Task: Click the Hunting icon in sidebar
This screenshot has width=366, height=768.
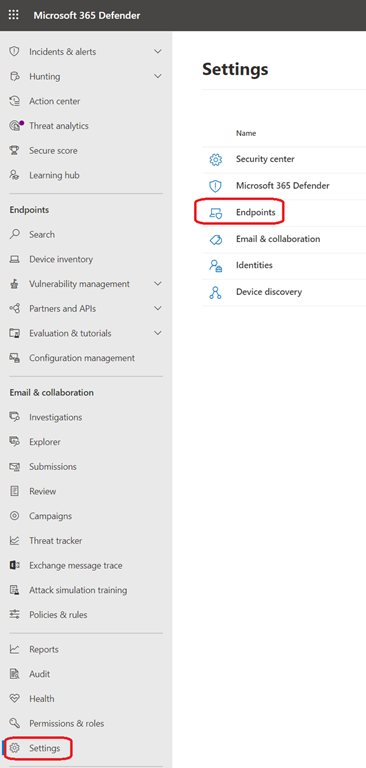Action: (x=14, y=76)
